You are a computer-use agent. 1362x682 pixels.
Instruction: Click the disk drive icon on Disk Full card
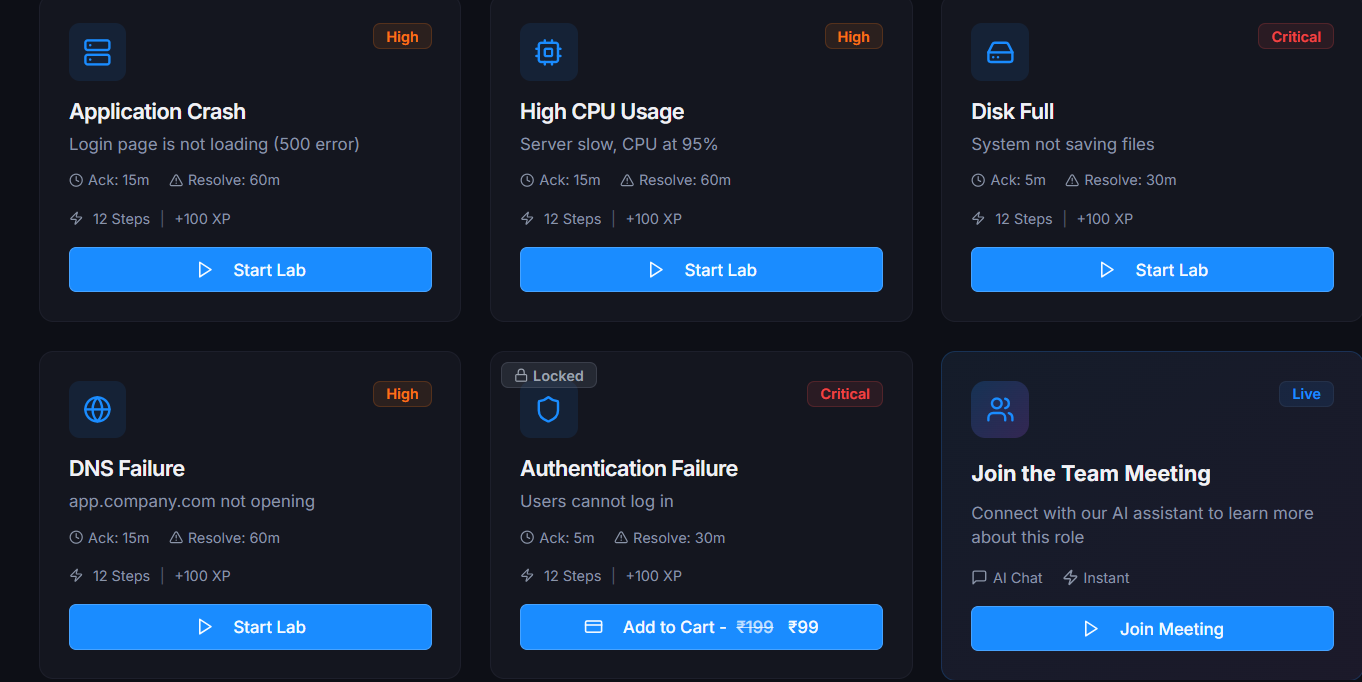[x=999, y=52]
